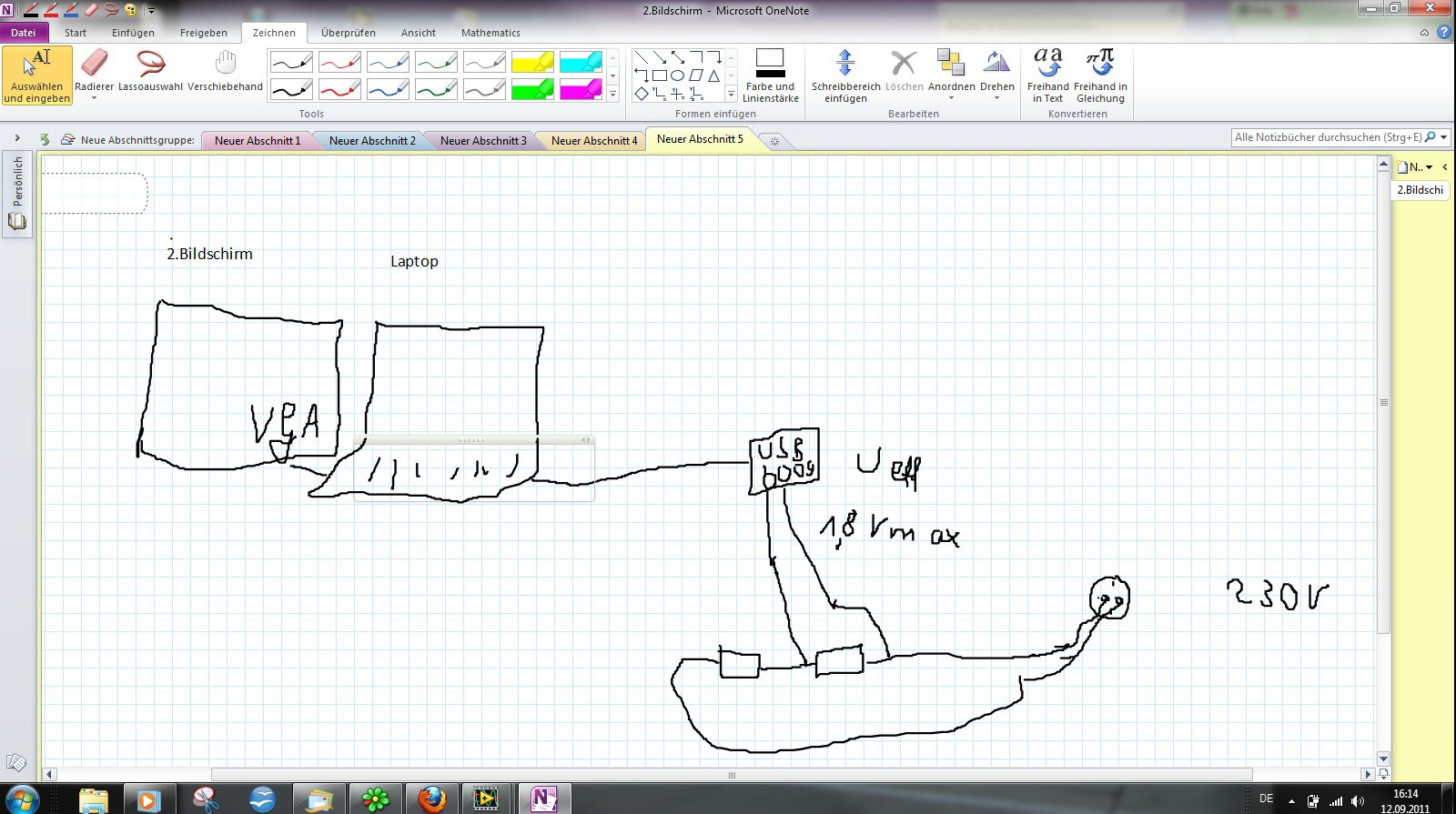Image resolution: width=1456 pixels, height=814 pixels.
Task: Select the yellow highlighter
Action: 532,63
